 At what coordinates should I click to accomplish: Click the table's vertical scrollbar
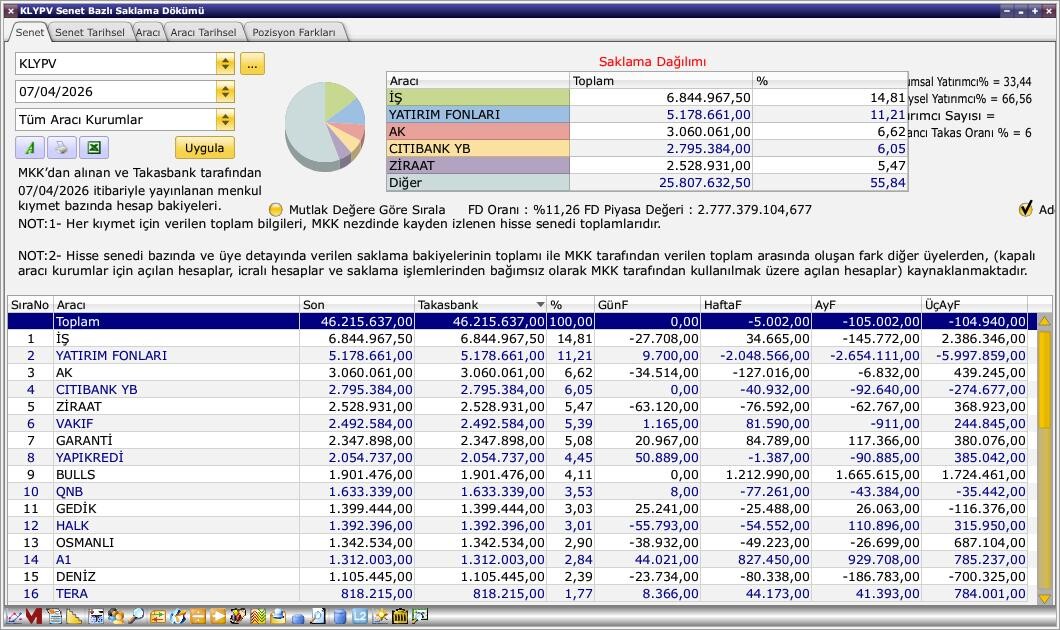point(1045,460)
